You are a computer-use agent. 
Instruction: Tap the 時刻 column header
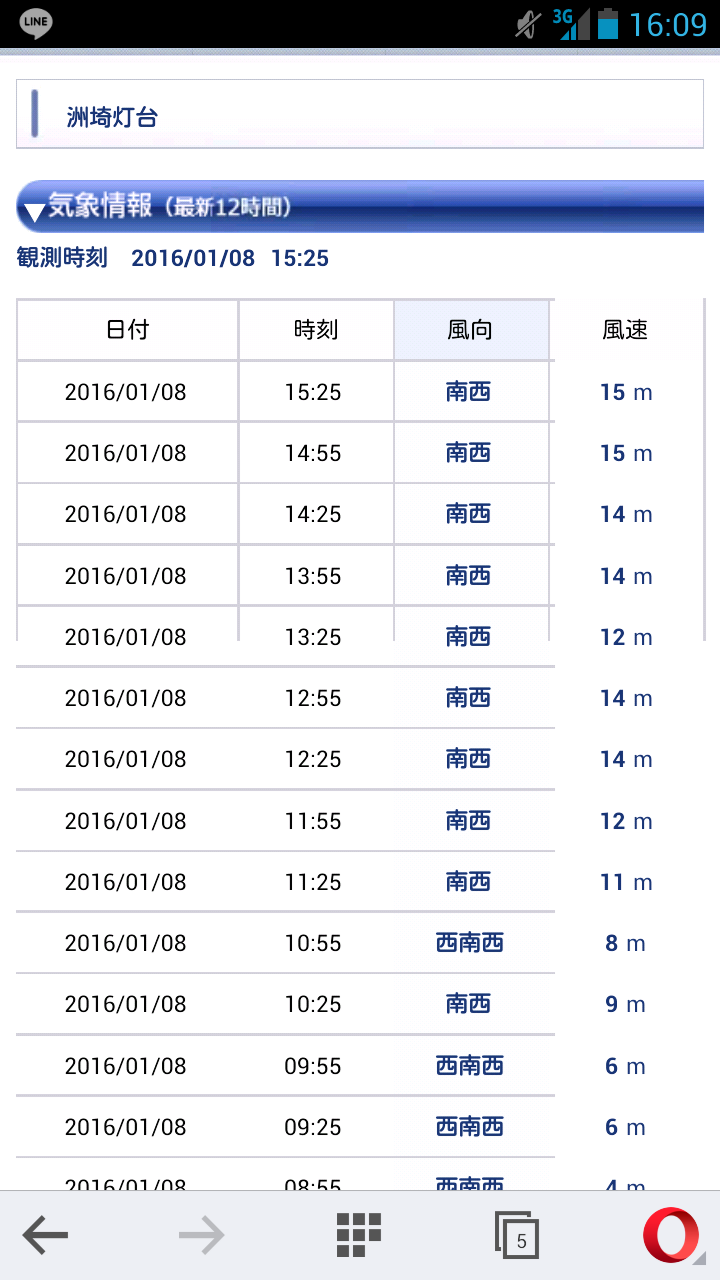tap(315, 330)
